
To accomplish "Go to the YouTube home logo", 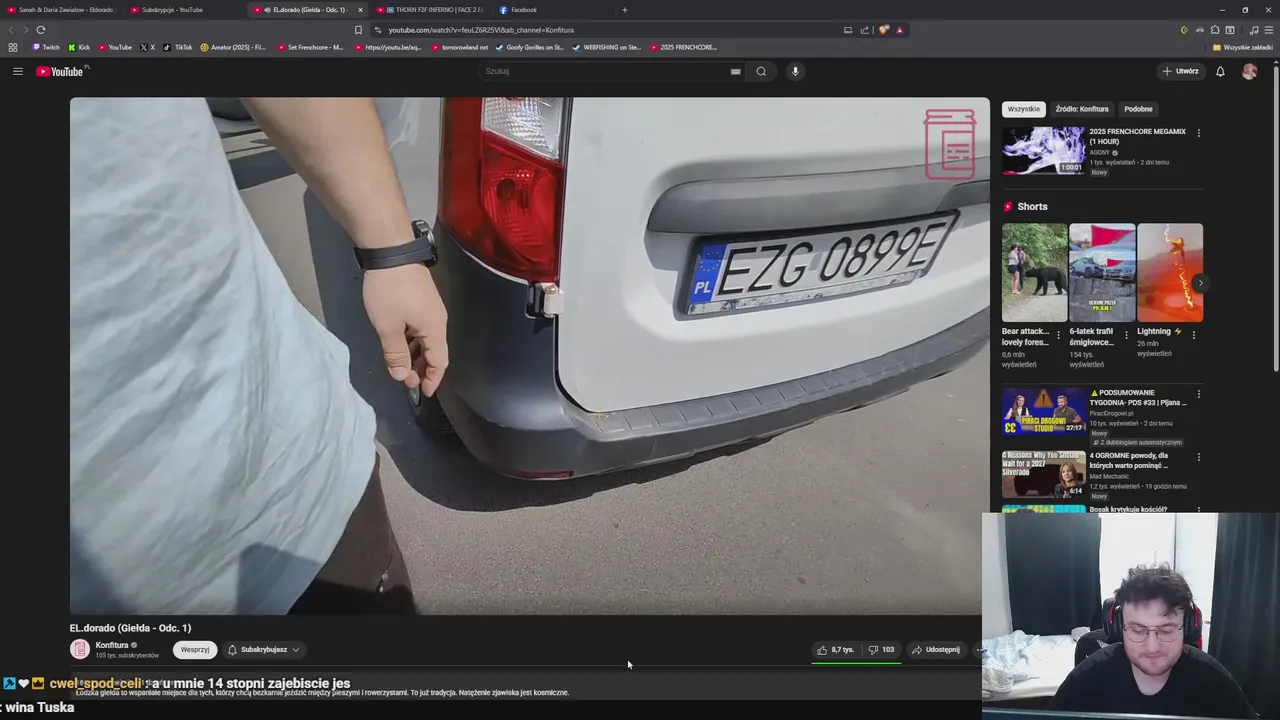I will [x=61, y=71].
